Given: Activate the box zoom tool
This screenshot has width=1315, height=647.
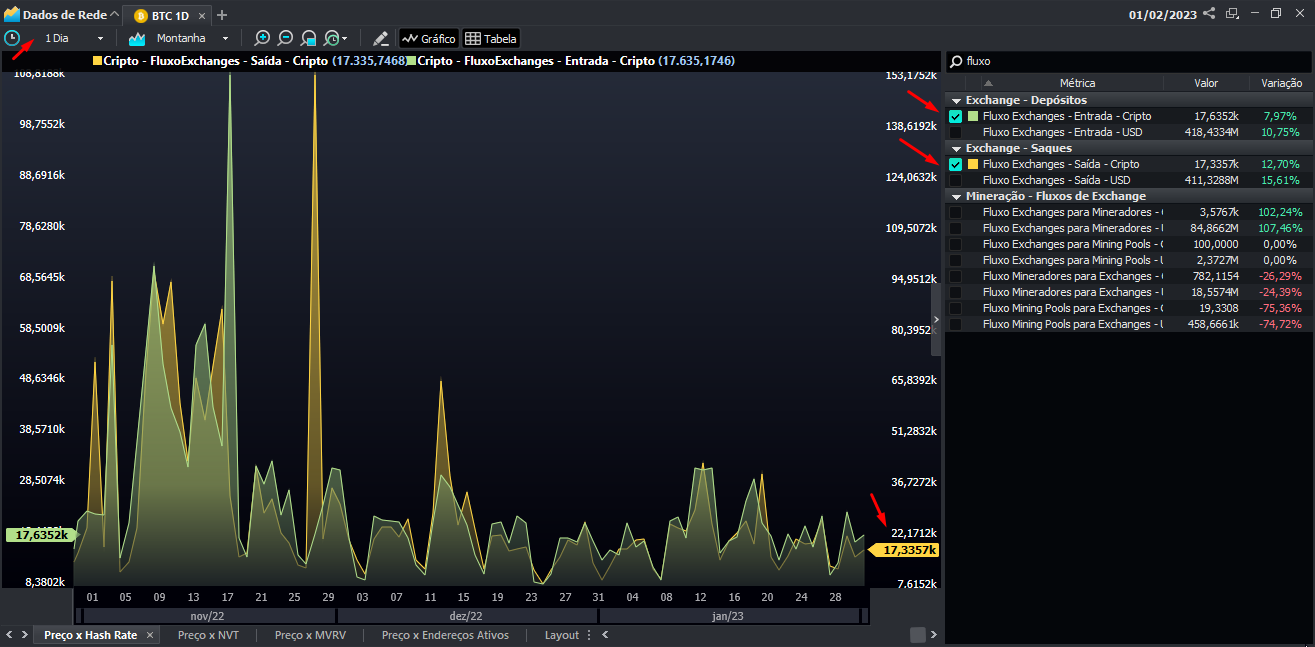Looking at the screenshot, I should [308, 37].
